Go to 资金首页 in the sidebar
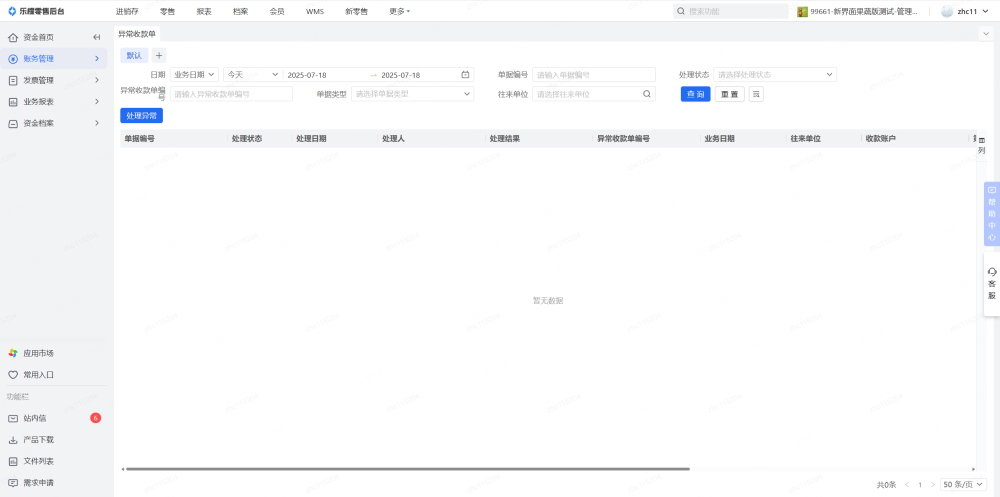Image resolution: width=1000 pixels, height=497 pixels. [38, 37]
